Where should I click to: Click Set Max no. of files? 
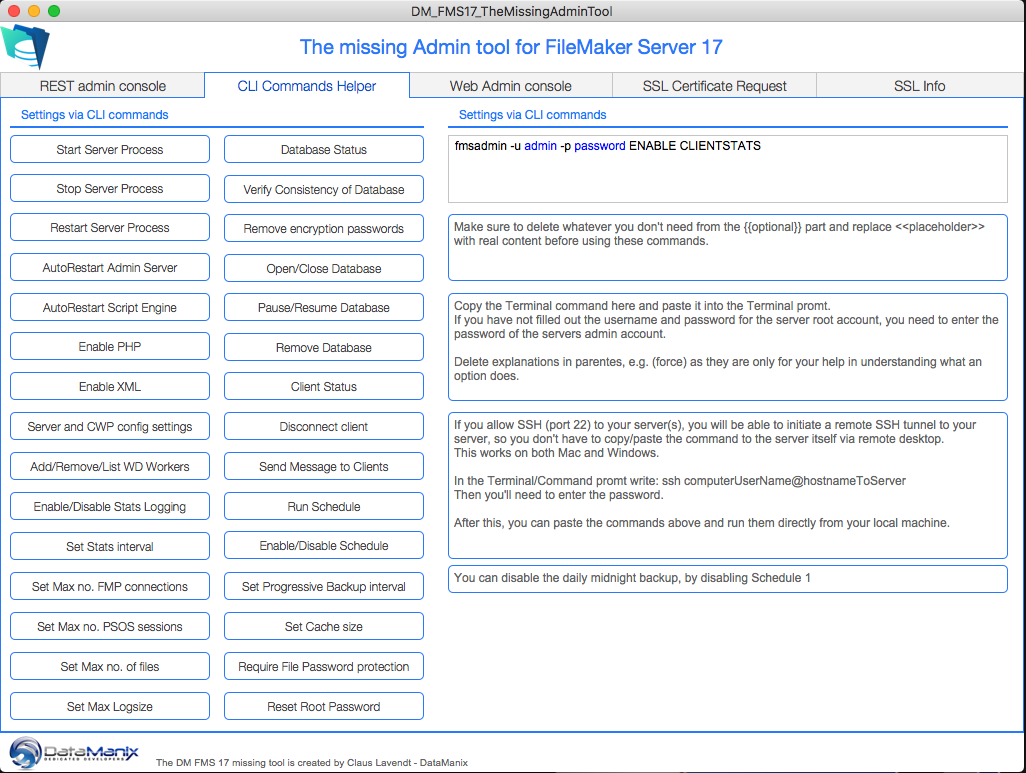tap(110, 666)
